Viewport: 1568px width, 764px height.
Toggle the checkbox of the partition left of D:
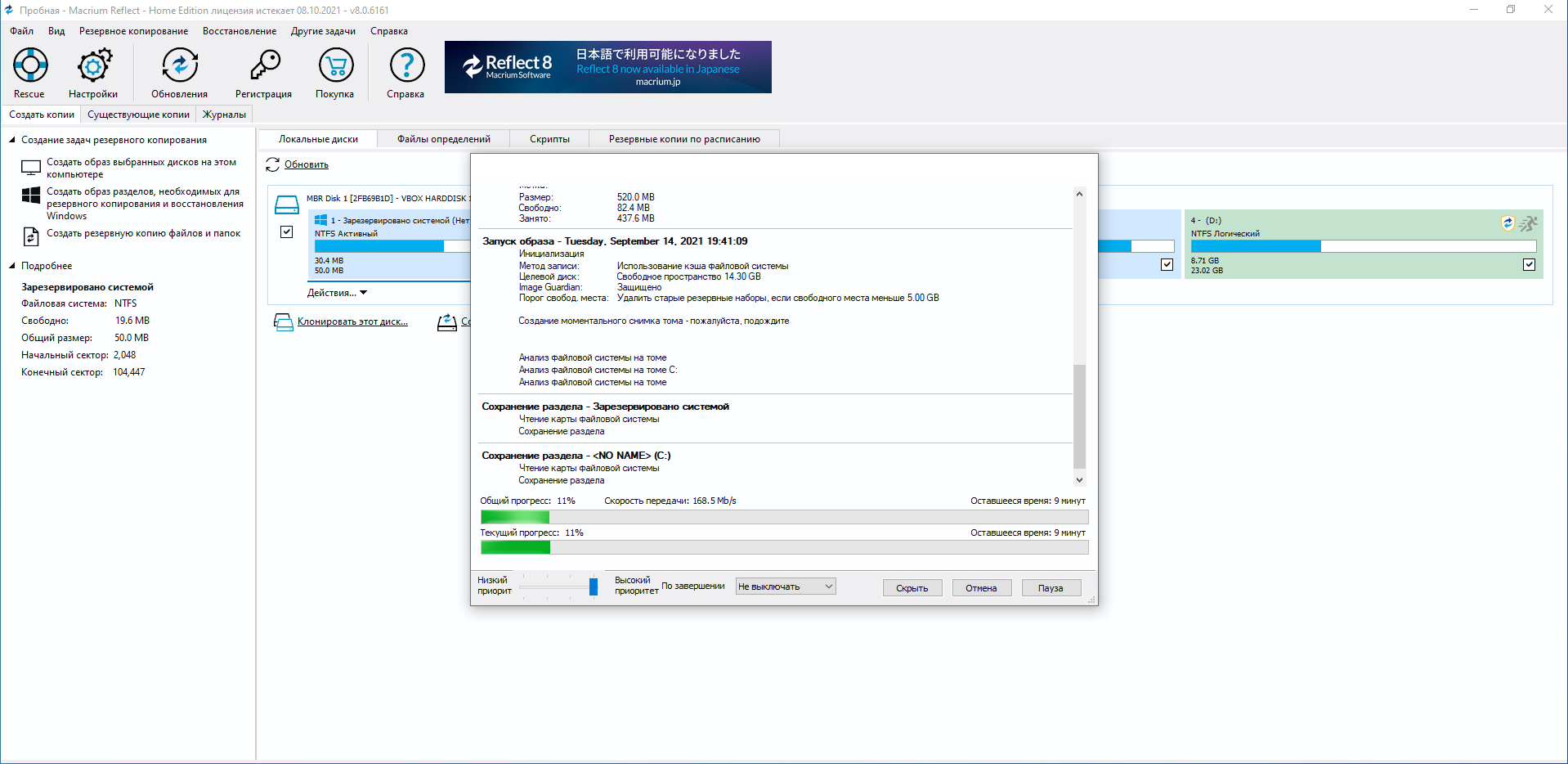click(1167, 265)
